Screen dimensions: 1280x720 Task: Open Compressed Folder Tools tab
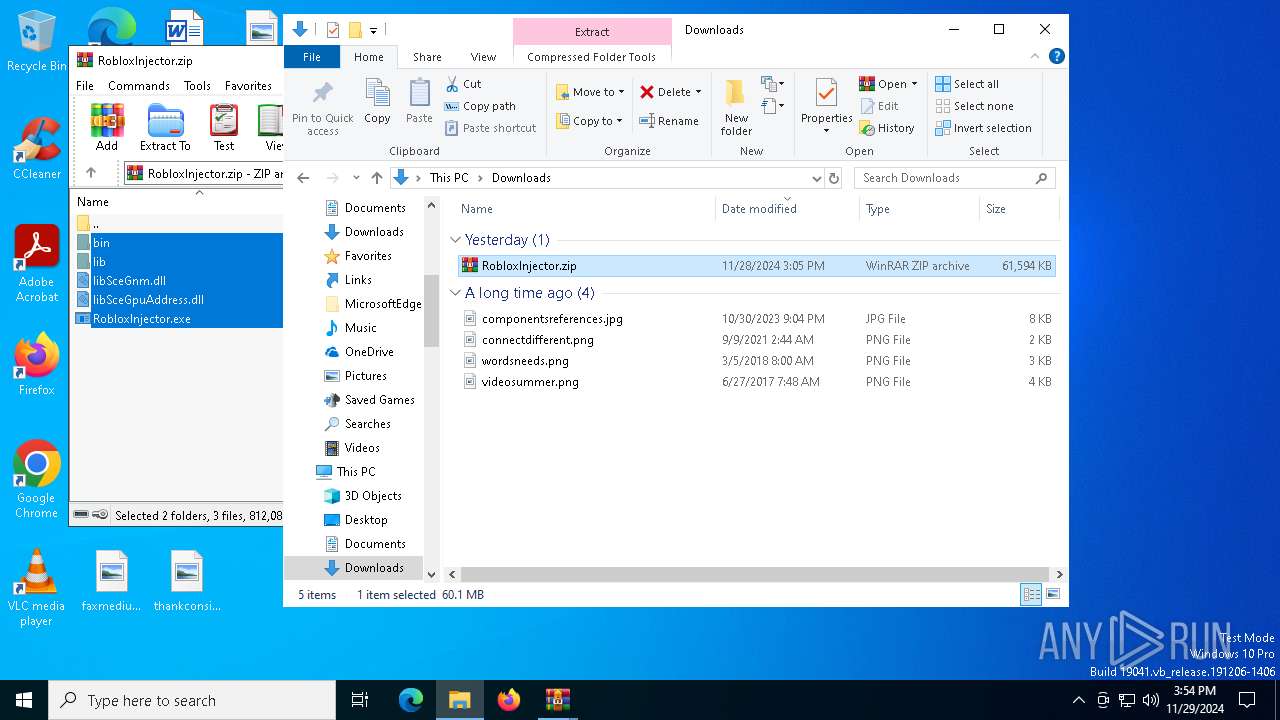pos(591,57)
